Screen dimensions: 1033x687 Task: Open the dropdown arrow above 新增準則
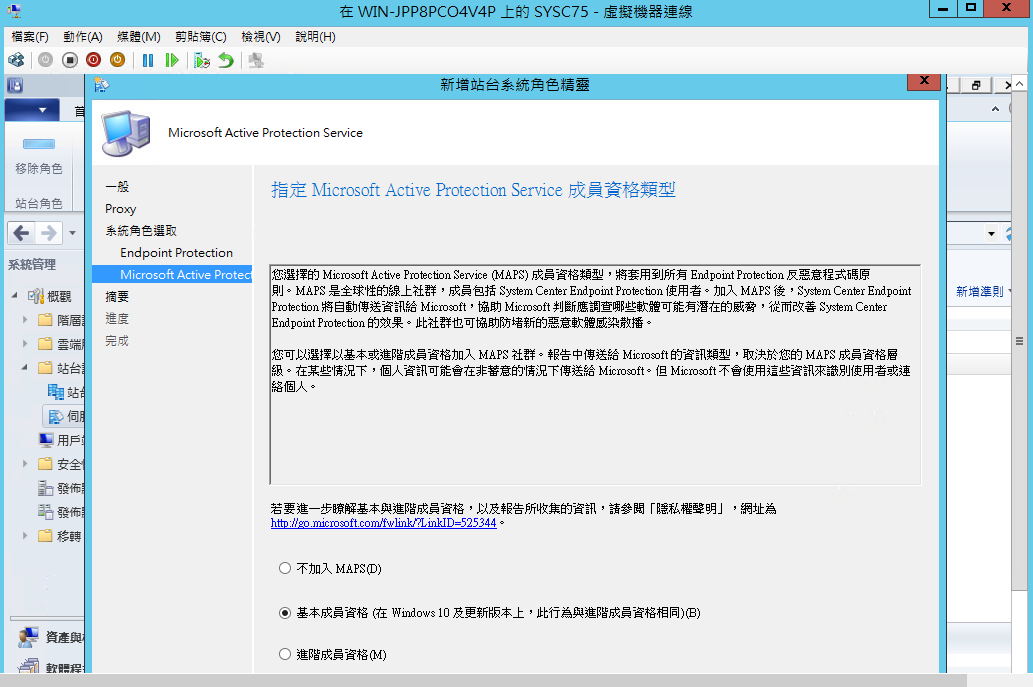tap(991, 234)
